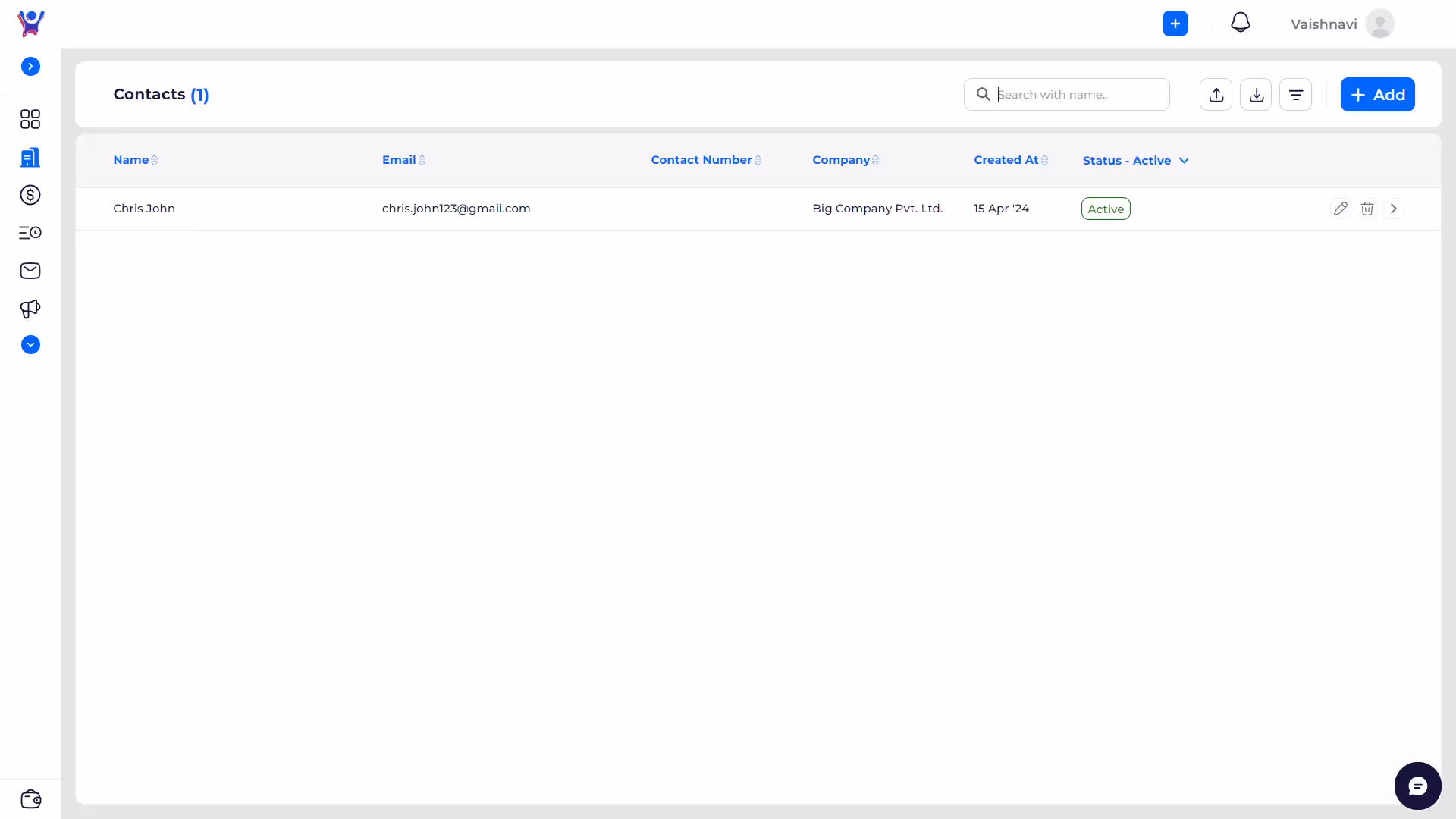Screen dimensions: 1456x819
Task: Open Chris John details with right chevron
Action: pyautogui.click(x=1394, y=209)
